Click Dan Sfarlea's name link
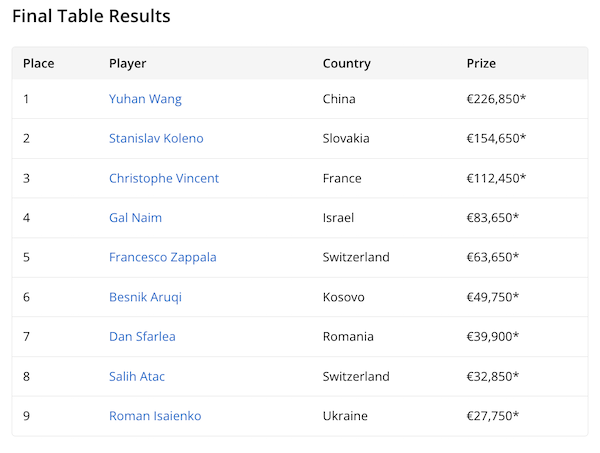The width and height of the screenshot is (600, 453). (x=142, y=336)
